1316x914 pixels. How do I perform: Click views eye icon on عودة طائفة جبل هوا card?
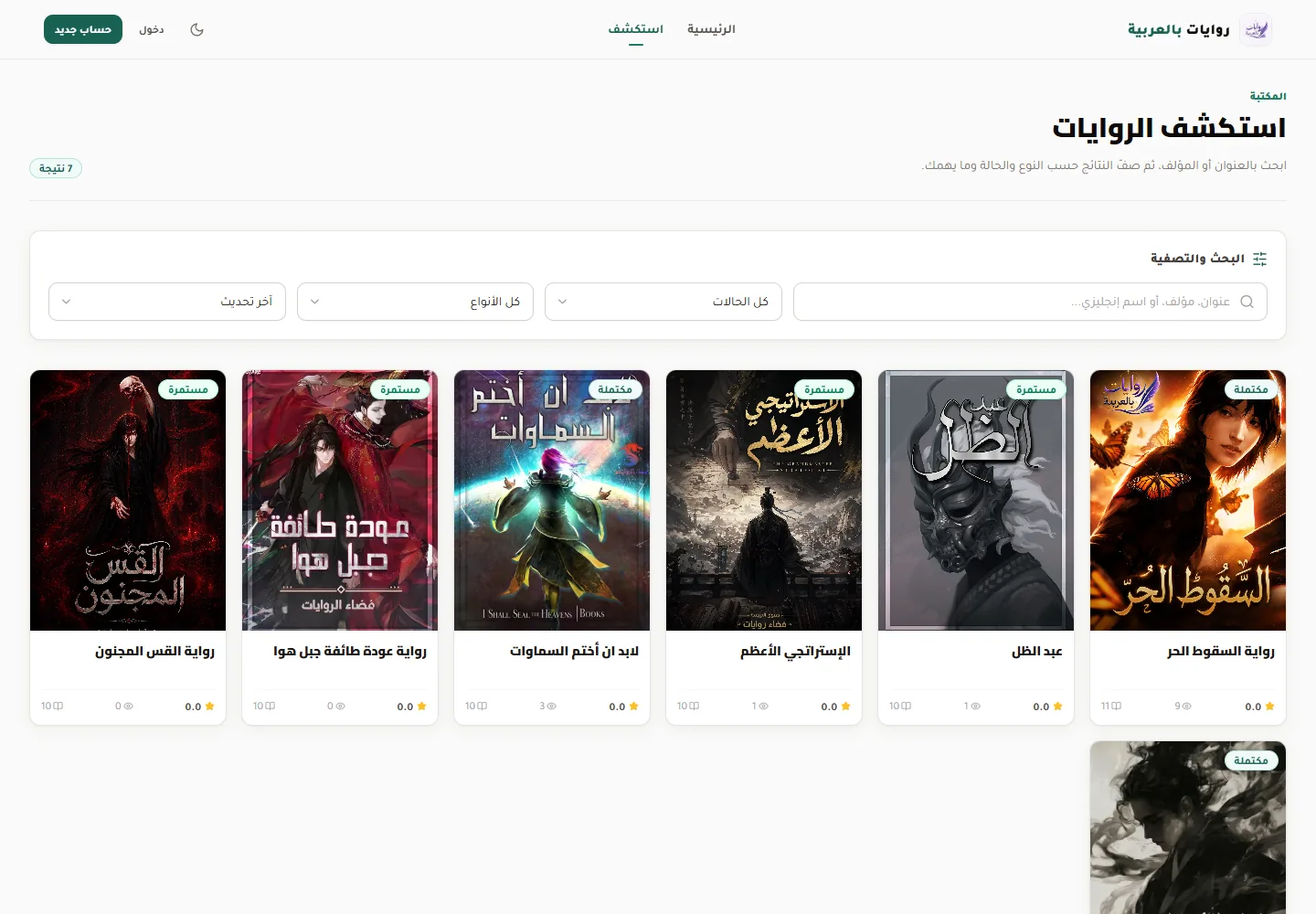(339, 707)
